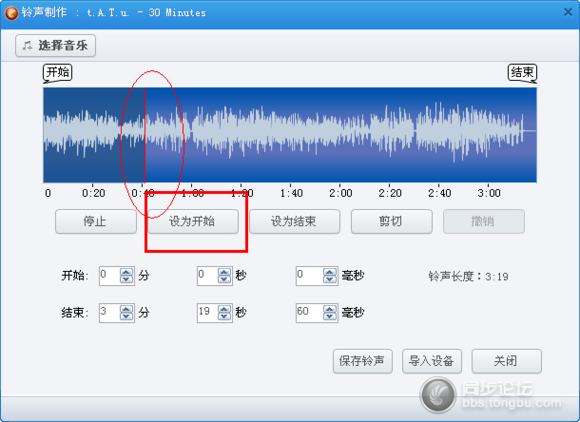This screenshot has width=580, height=422.
Task: Click the 开始 start marker flag
Action: click(58, 72)
